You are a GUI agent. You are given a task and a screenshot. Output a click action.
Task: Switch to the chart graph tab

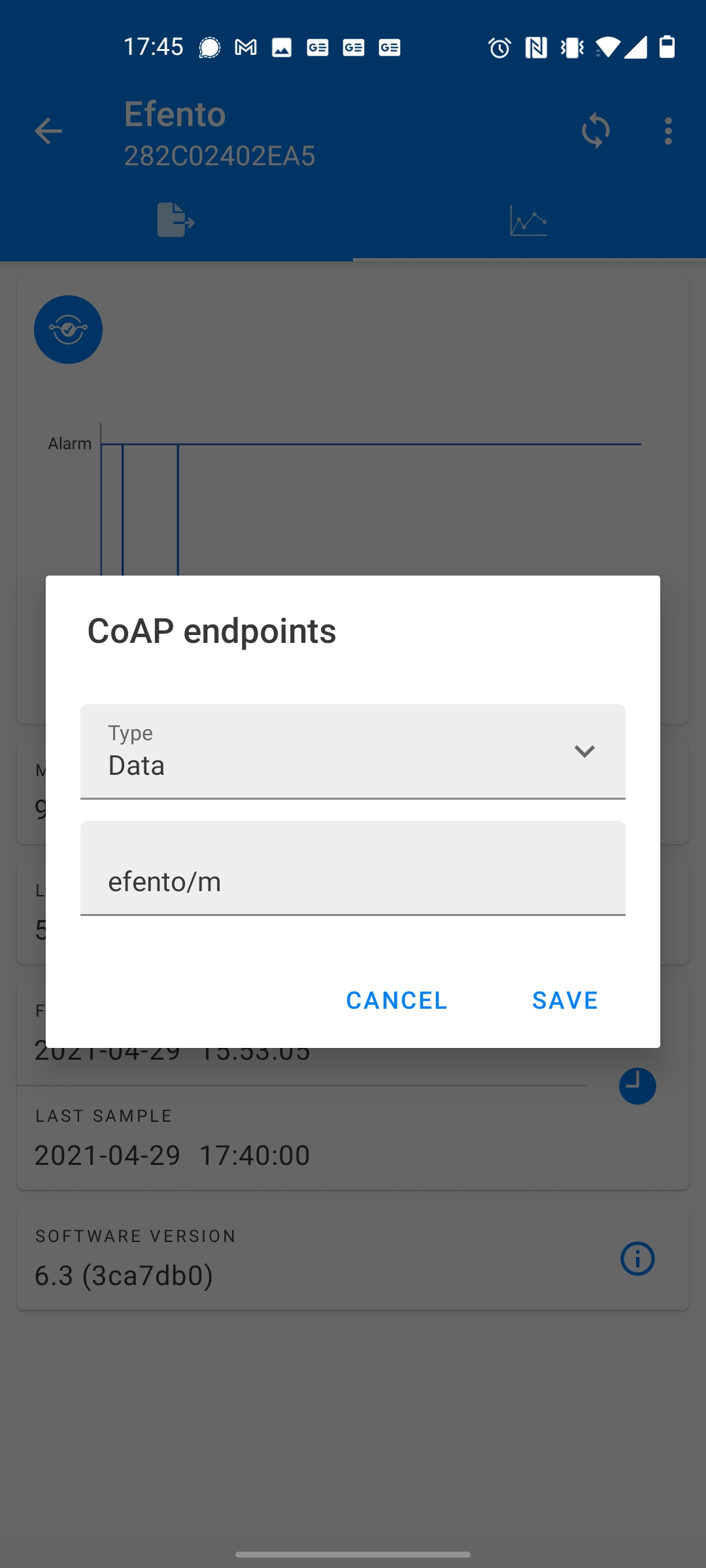(x=528, y=220)
